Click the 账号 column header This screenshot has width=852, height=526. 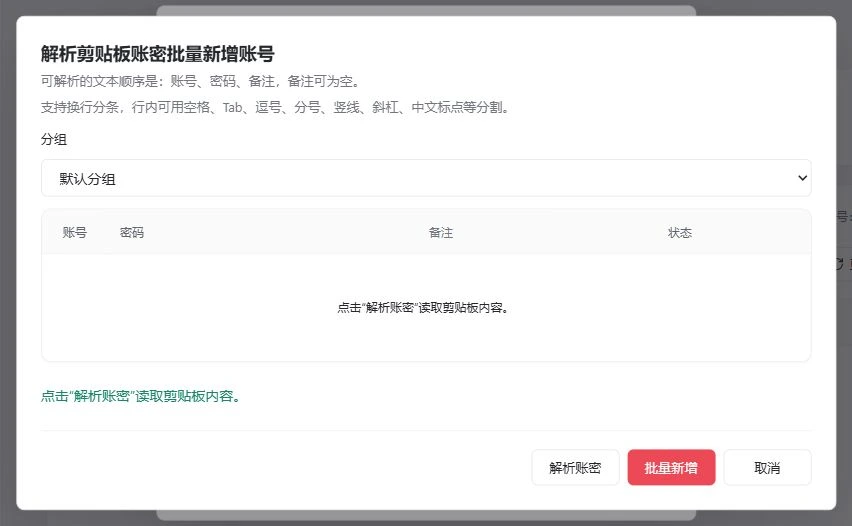(74, 233)
